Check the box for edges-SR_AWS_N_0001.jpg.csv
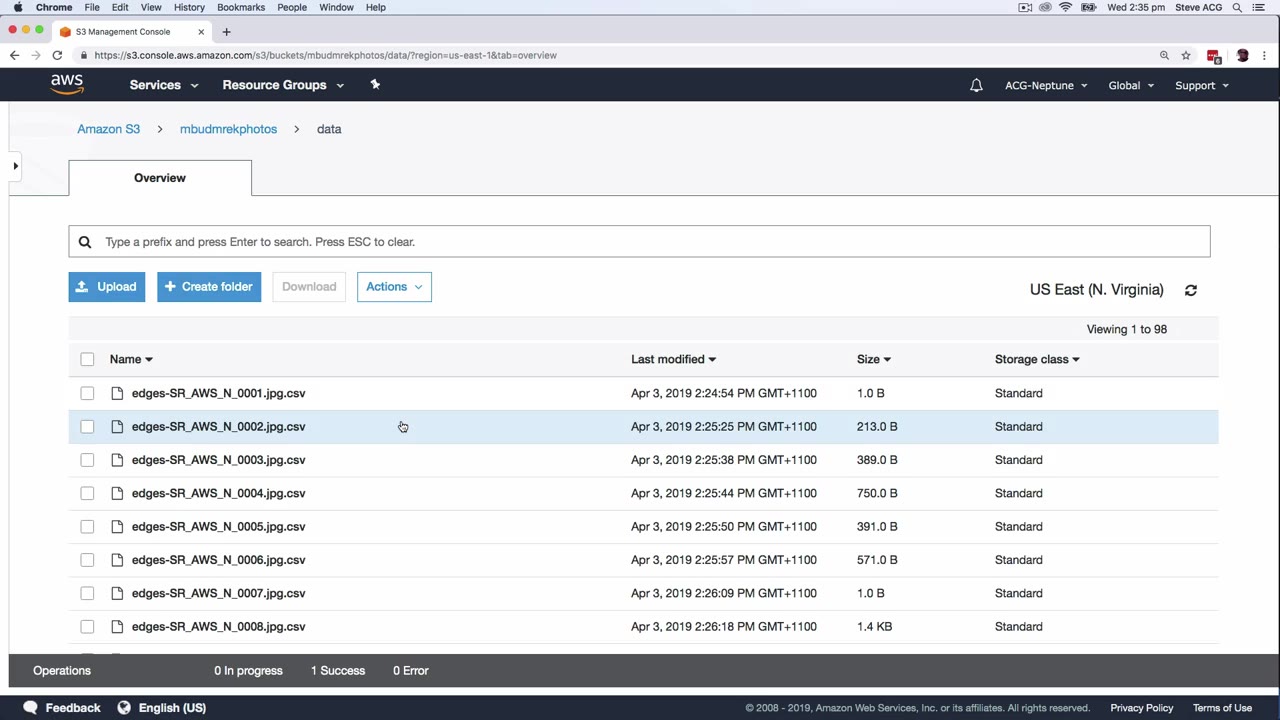 pyautogui.click(x=87, y=393)
